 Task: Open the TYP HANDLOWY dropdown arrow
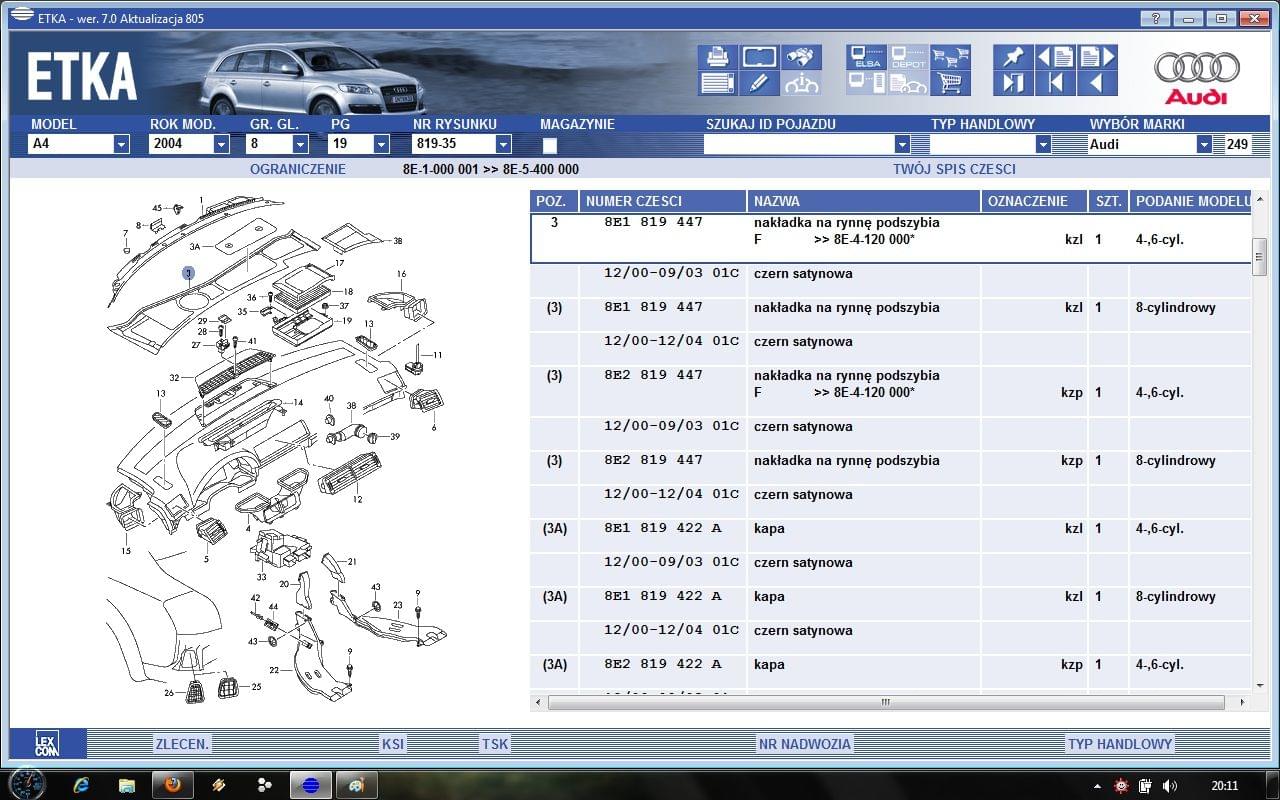pyautogui.click(x=1043, y=144)
